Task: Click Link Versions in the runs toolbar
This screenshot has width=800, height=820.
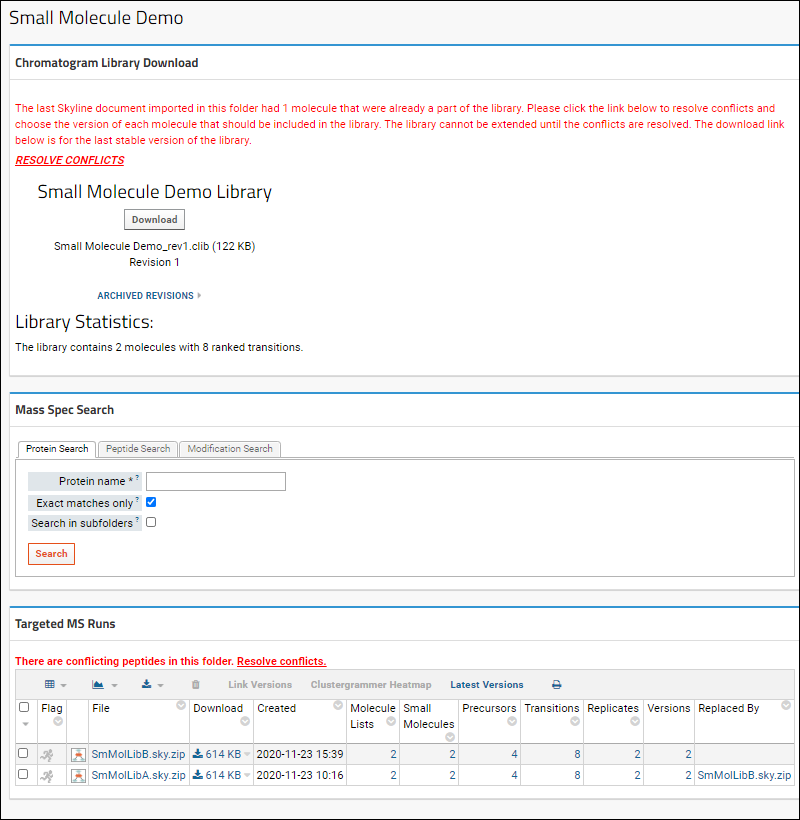Action: click(260, 685)
